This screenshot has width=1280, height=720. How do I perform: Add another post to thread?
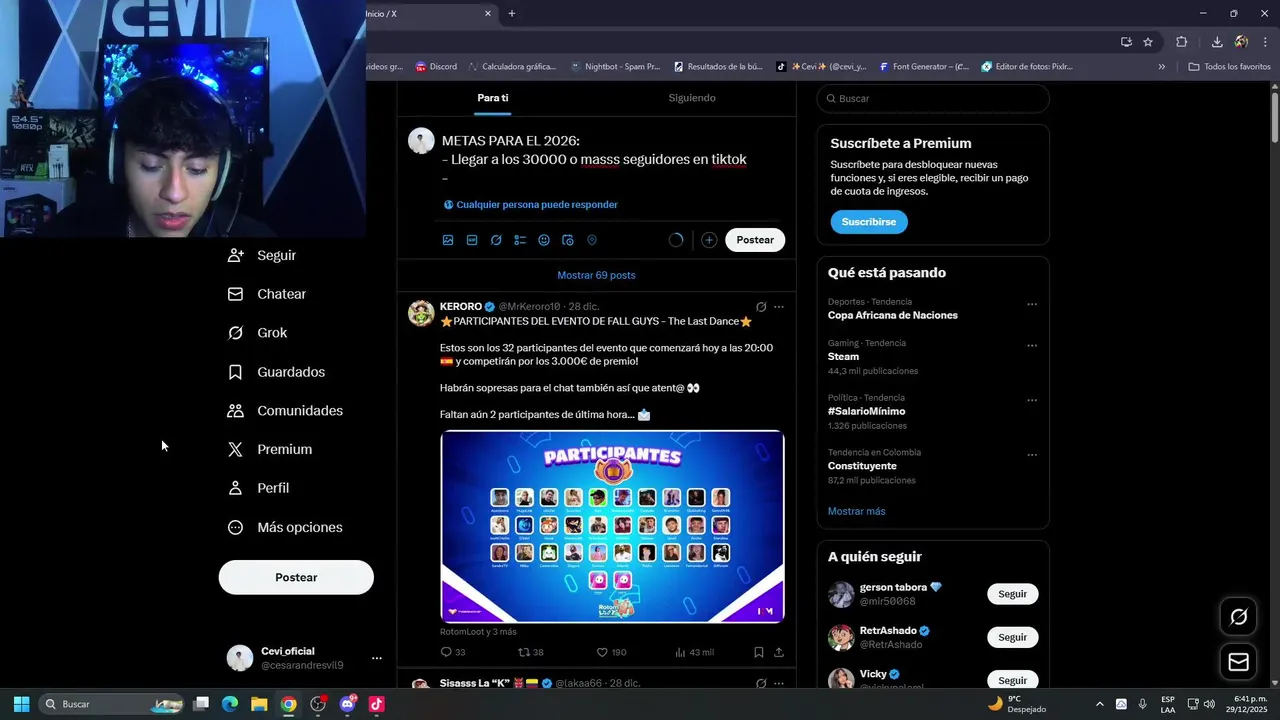click(x=709, y=240)
